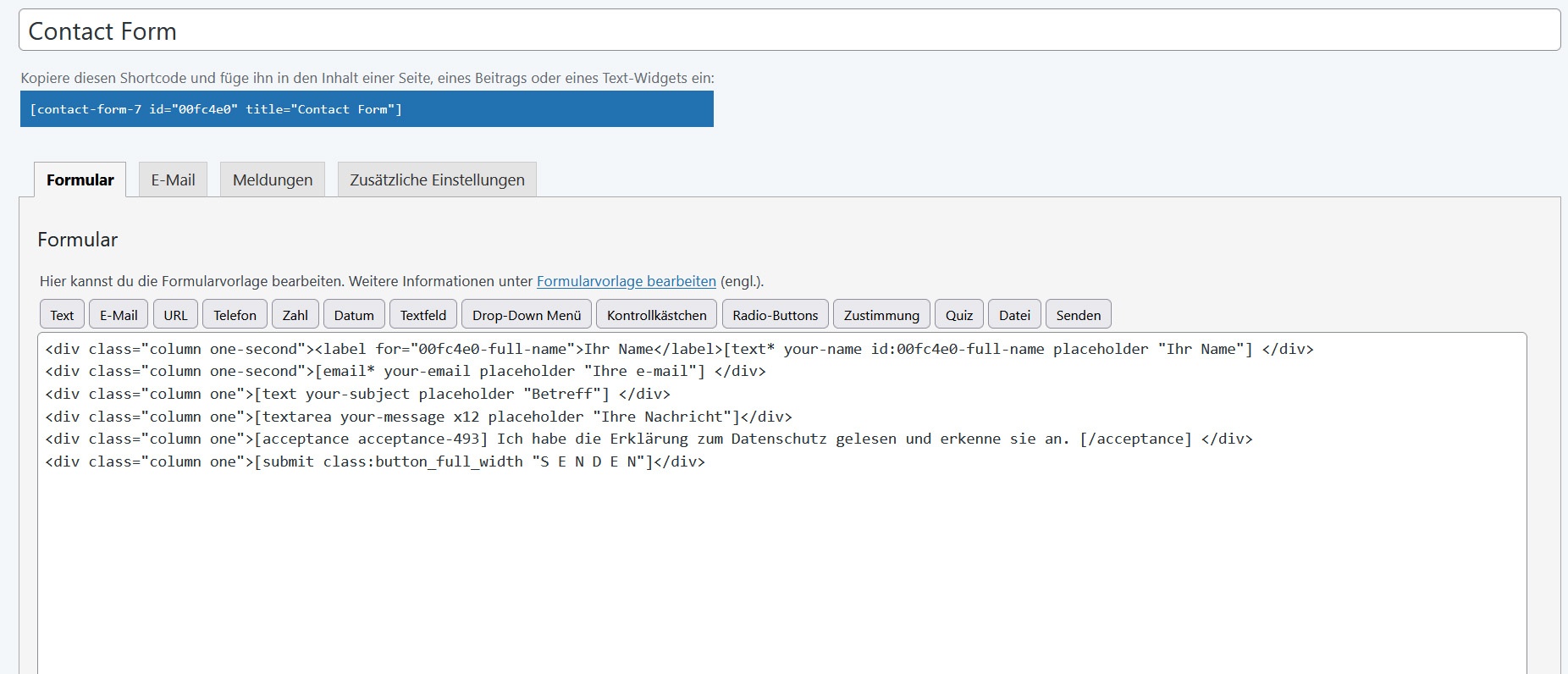Click the Telefon tag button
The height and width of the screenshot is (674, 1568).
(x=235, y=315)
